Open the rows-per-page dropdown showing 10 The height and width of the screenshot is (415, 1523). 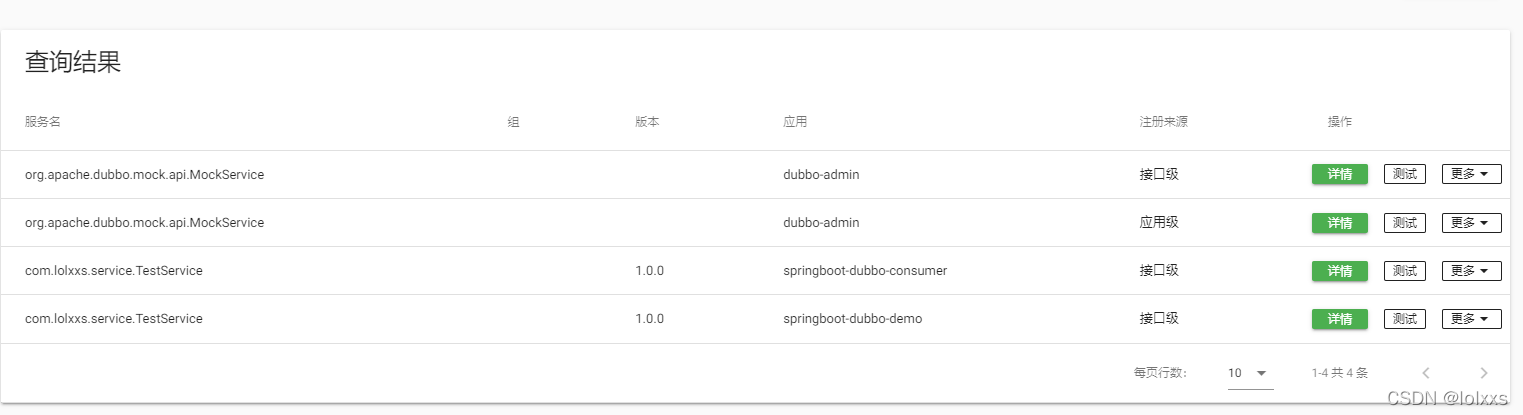point(1250,373)
